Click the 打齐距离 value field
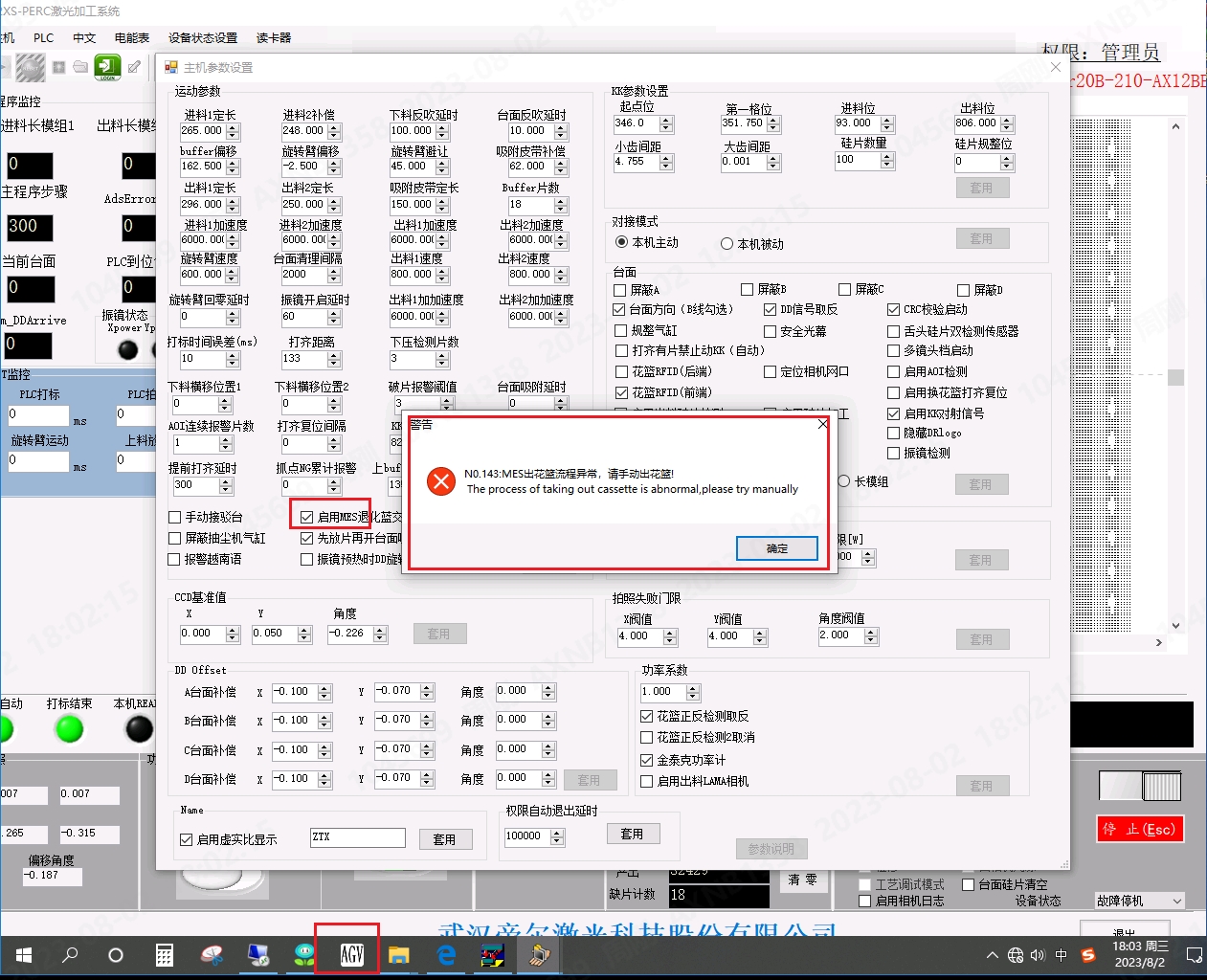1207x980 pixels. [304, 359]
